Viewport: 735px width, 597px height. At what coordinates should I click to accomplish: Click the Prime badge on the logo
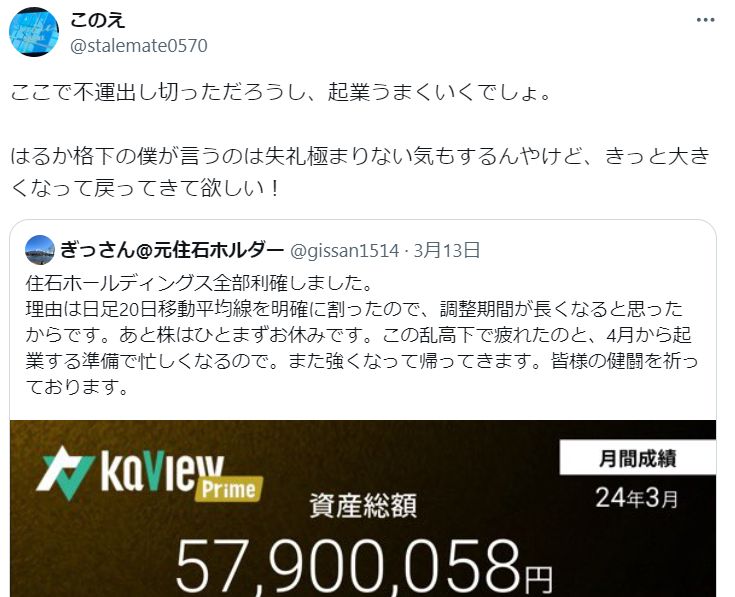pos(229,490)
